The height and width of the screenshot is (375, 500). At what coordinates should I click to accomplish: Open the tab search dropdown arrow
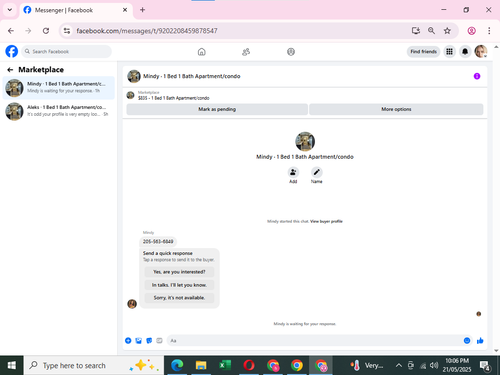(10, 10)
